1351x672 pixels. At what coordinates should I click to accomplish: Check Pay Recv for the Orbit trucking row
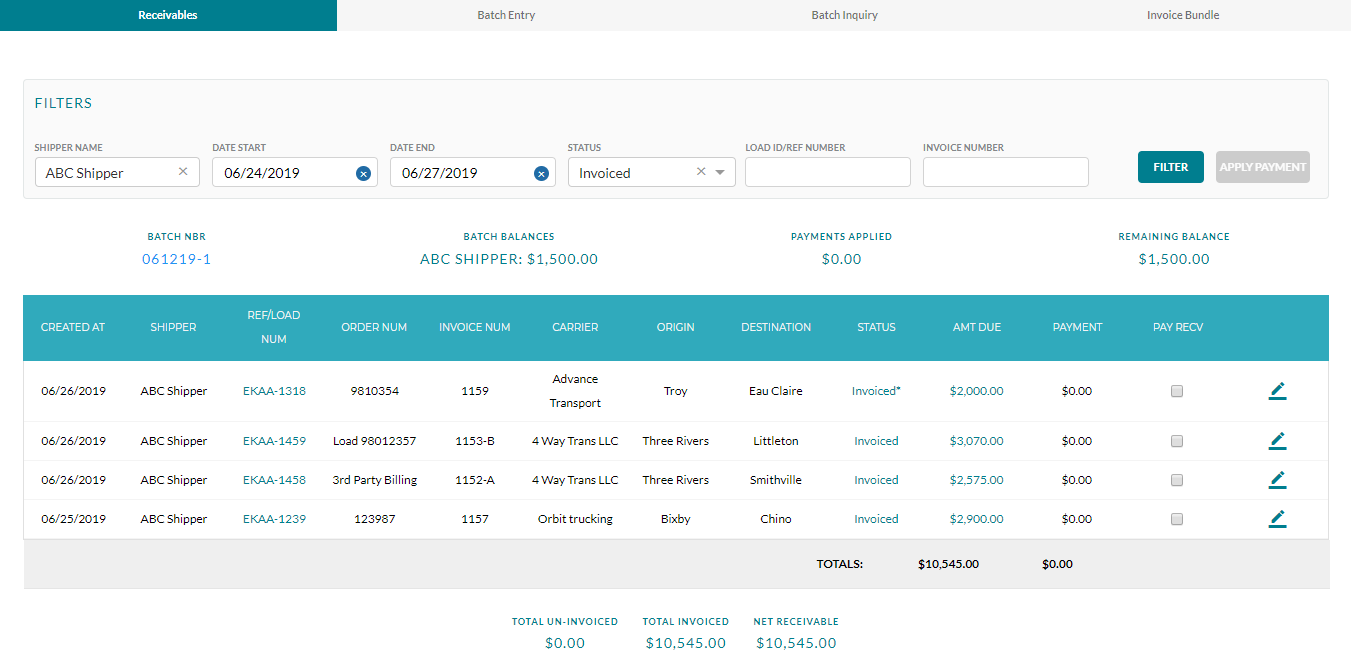pos(1176,519)
